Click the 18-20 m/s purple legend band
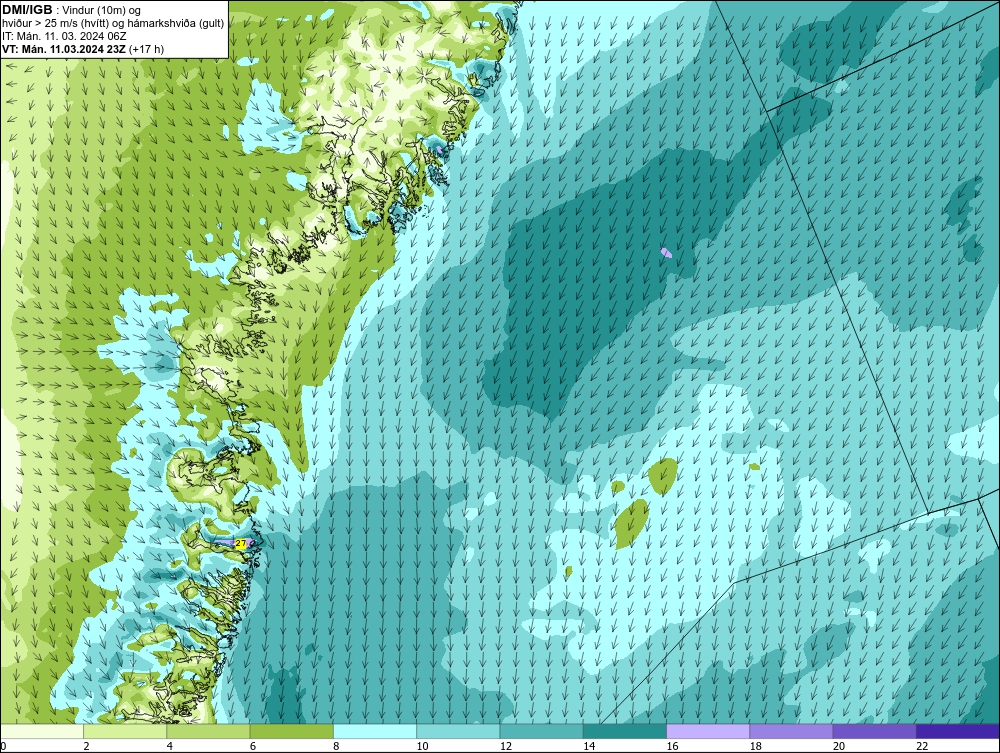Image resolution: width=1000 pixels, height=753 pixels. point(791,731)
